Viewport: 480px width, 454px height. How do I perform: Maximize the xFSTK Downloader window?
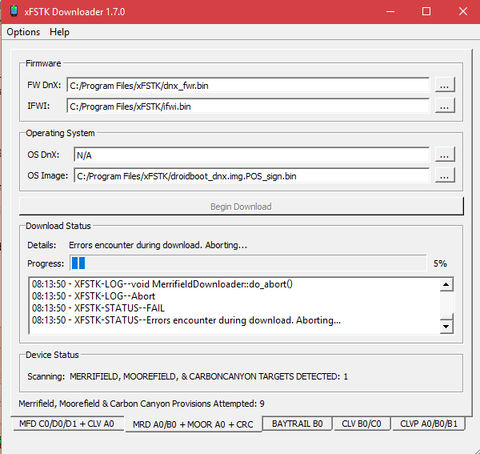(426, 11)
